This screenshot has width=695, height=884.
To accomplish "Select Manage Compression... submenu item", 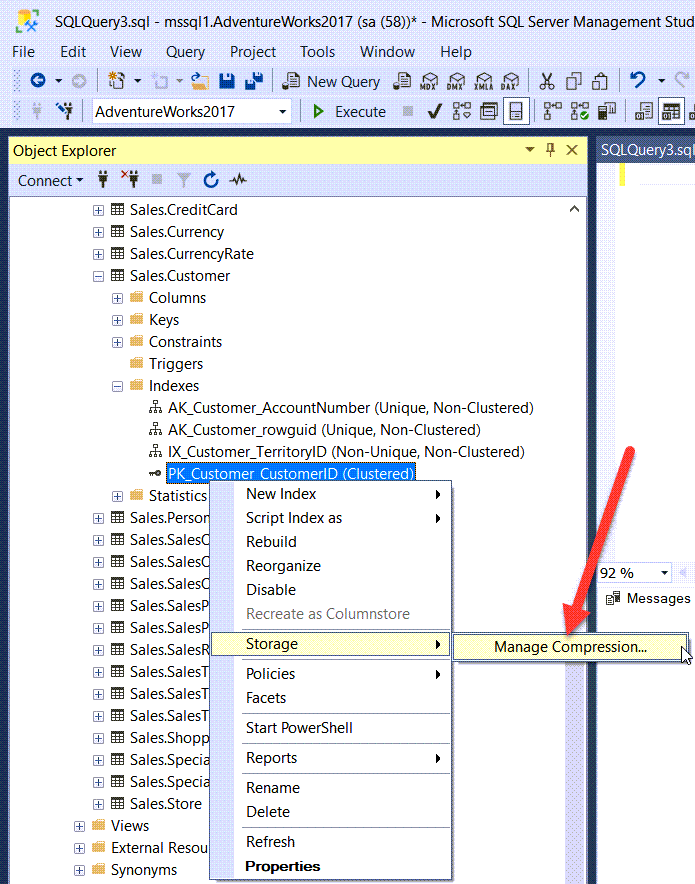I will pos(570,647).
